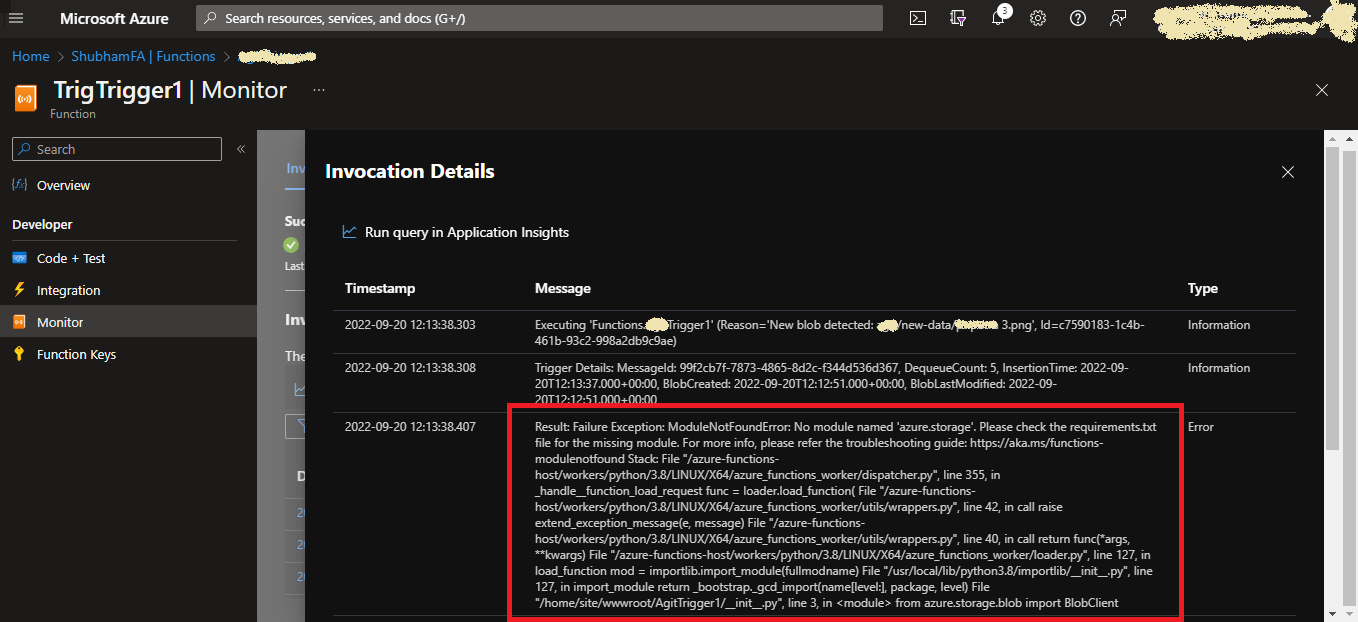Viewport: 1358px width, 622px height.
Task: Click the Type column header
Action: pos(1203,288)
